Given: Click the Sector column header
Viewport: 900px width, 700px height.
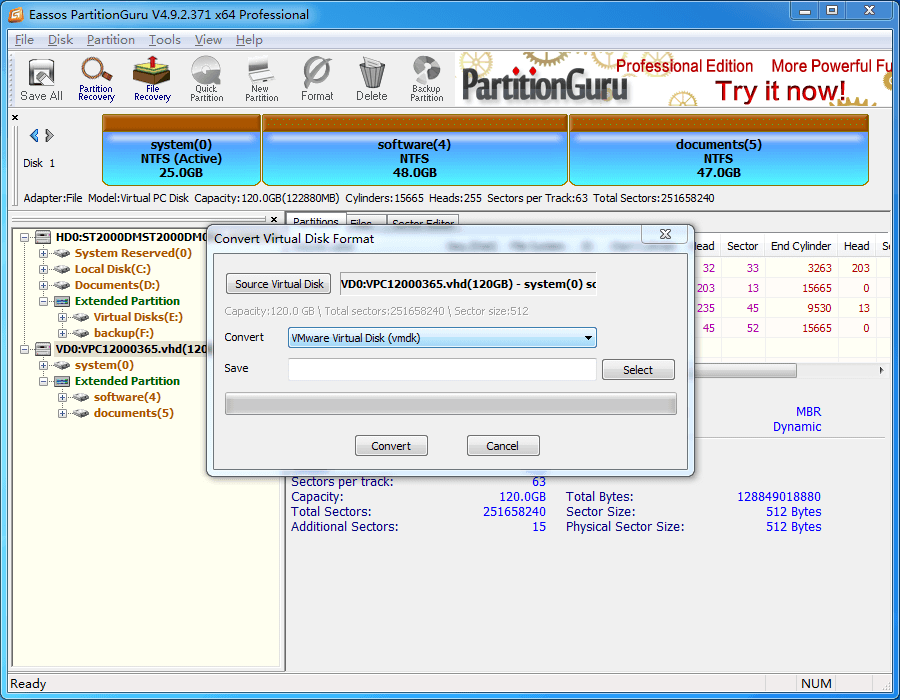Looking at the screenshot, I should tap(742, 246).
